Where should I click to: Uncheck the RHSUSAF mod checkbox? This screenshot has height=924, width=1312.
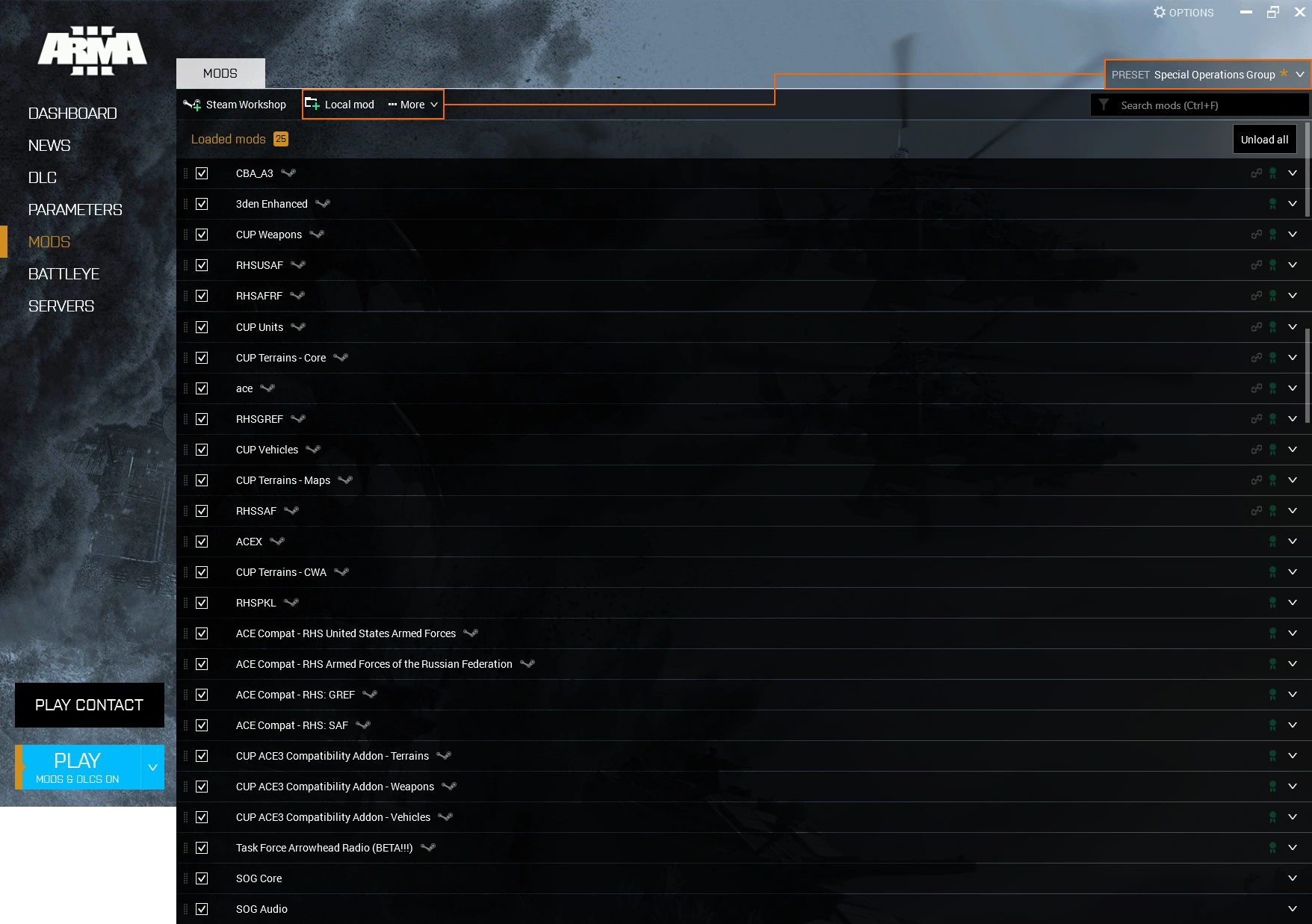[x=202, y=265]
